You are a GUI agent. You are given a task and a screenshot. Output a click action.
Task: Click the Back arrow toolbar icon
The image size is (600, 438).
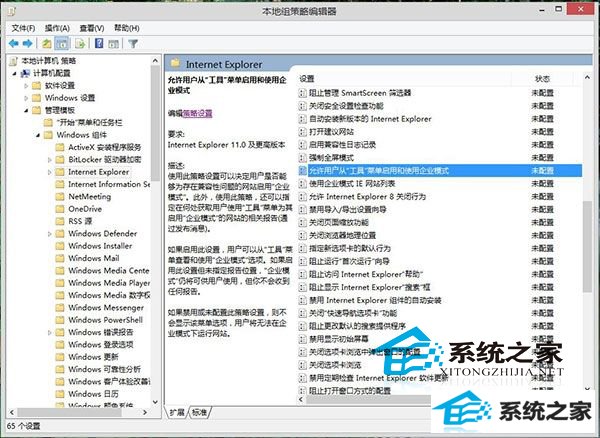[14, 44]
